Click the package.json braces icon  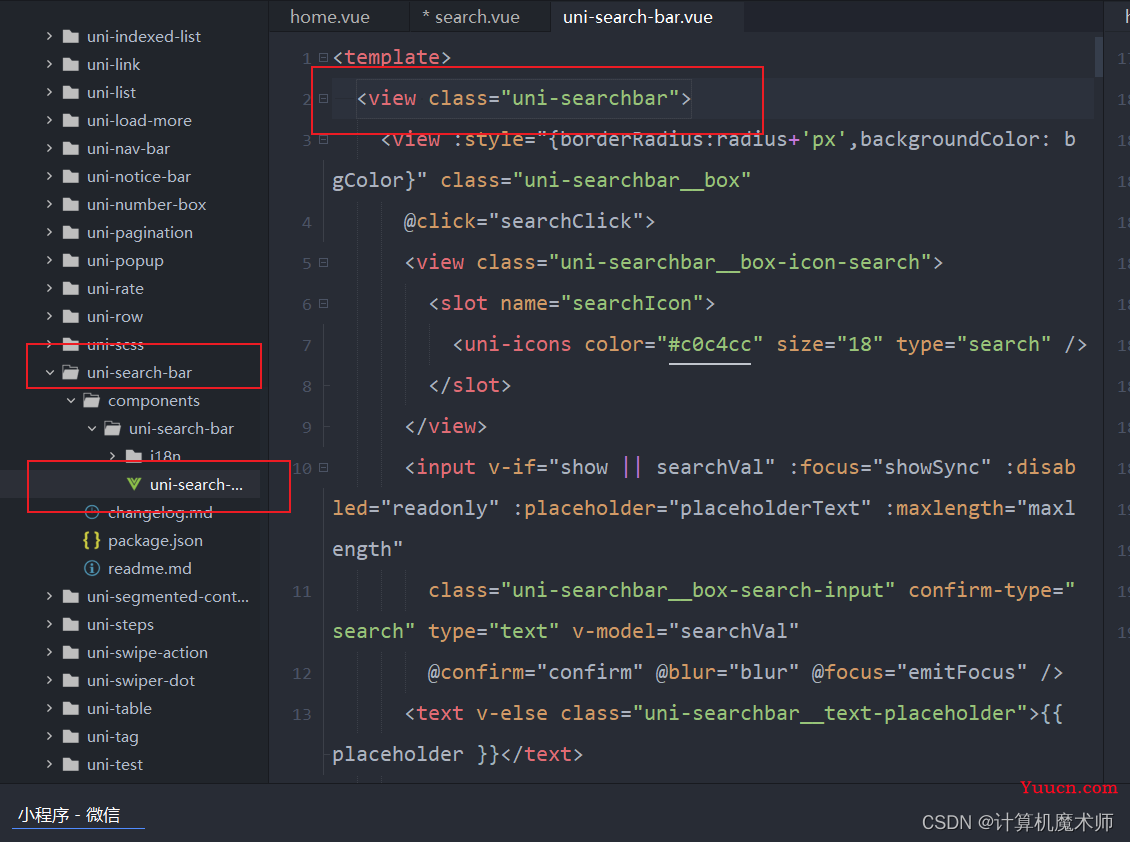[92, 540]
